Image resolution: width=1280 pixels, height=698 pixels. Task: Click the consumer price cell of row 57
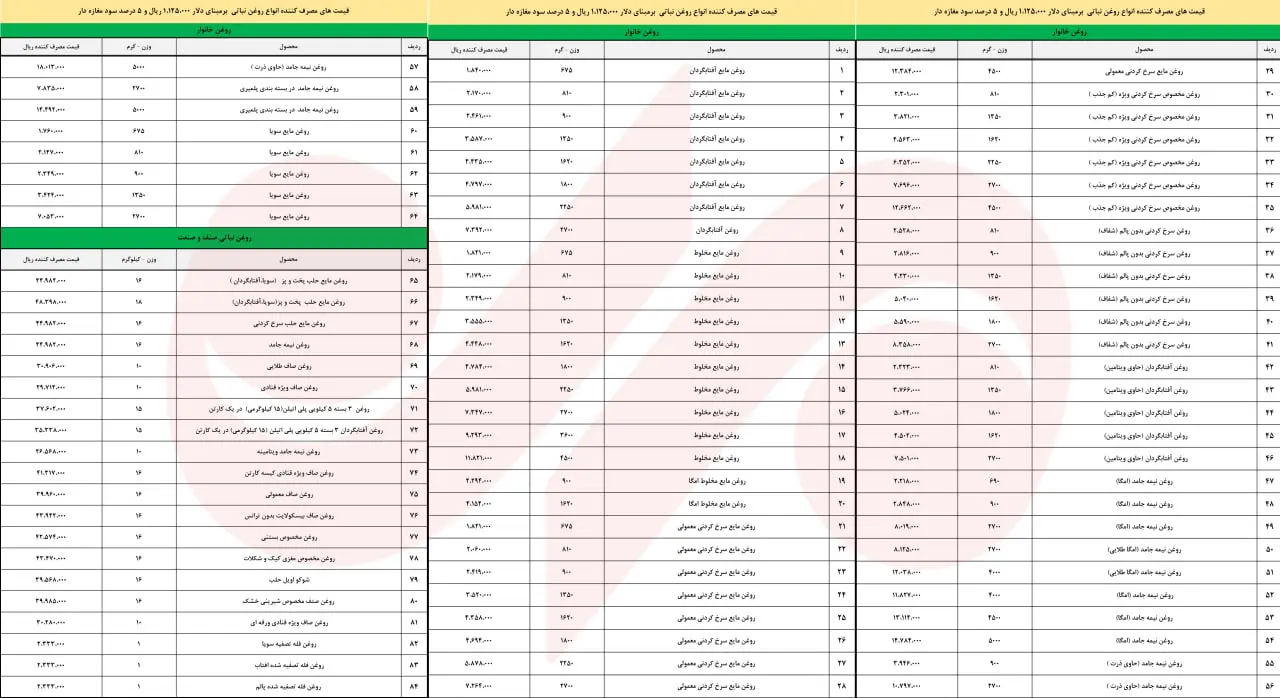pos(51,67)
